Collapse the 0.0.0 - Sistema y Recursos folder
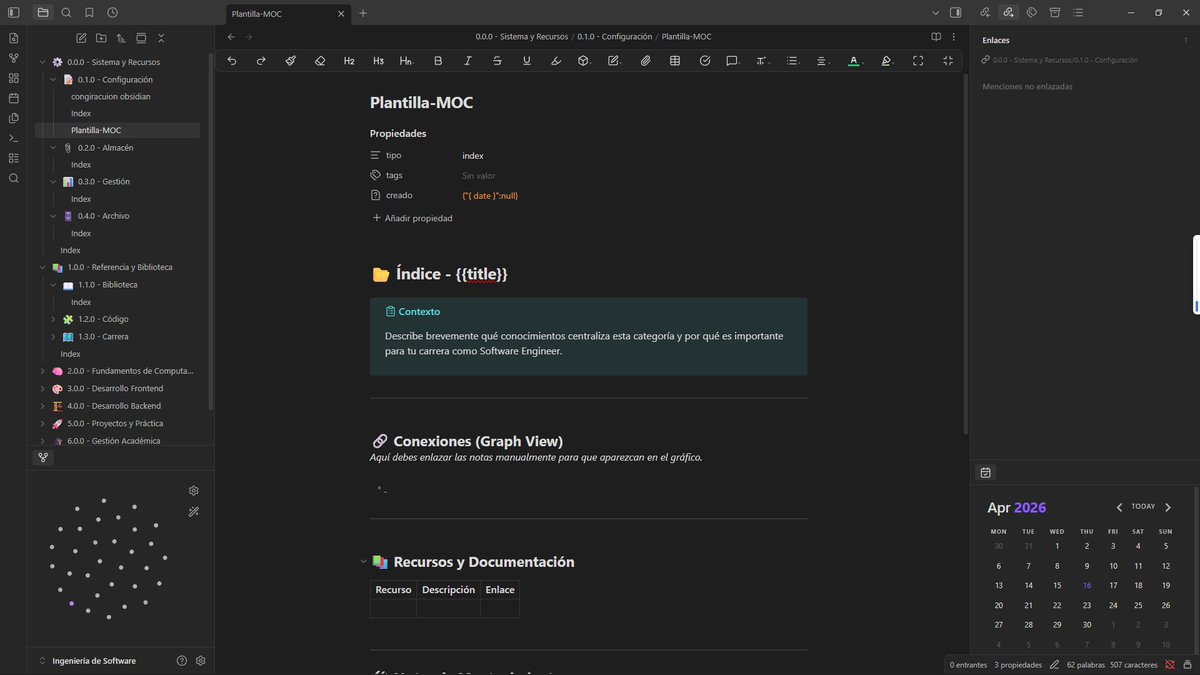Screen dimensions: 1200x675 pyautogui.click(x=42, y=62)
